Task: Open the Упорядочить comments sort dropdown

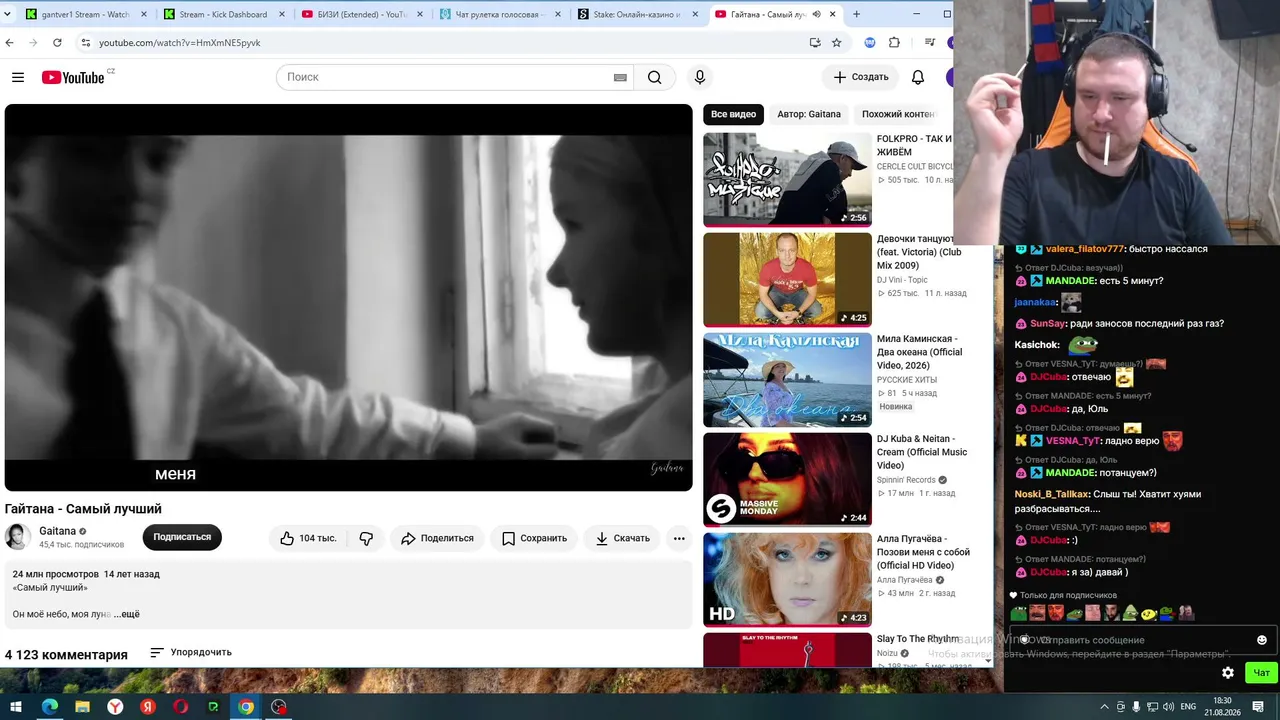Action: (x=191, y=653)
